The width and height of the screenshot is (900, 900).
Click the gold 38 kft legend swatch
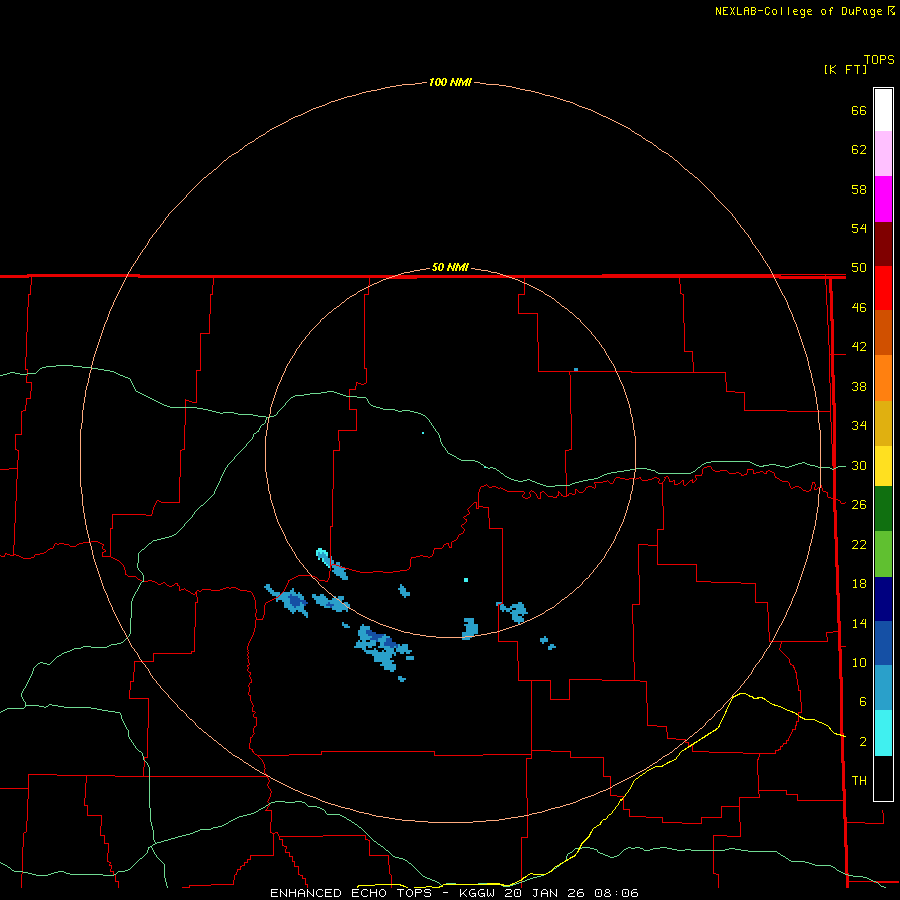883,423
